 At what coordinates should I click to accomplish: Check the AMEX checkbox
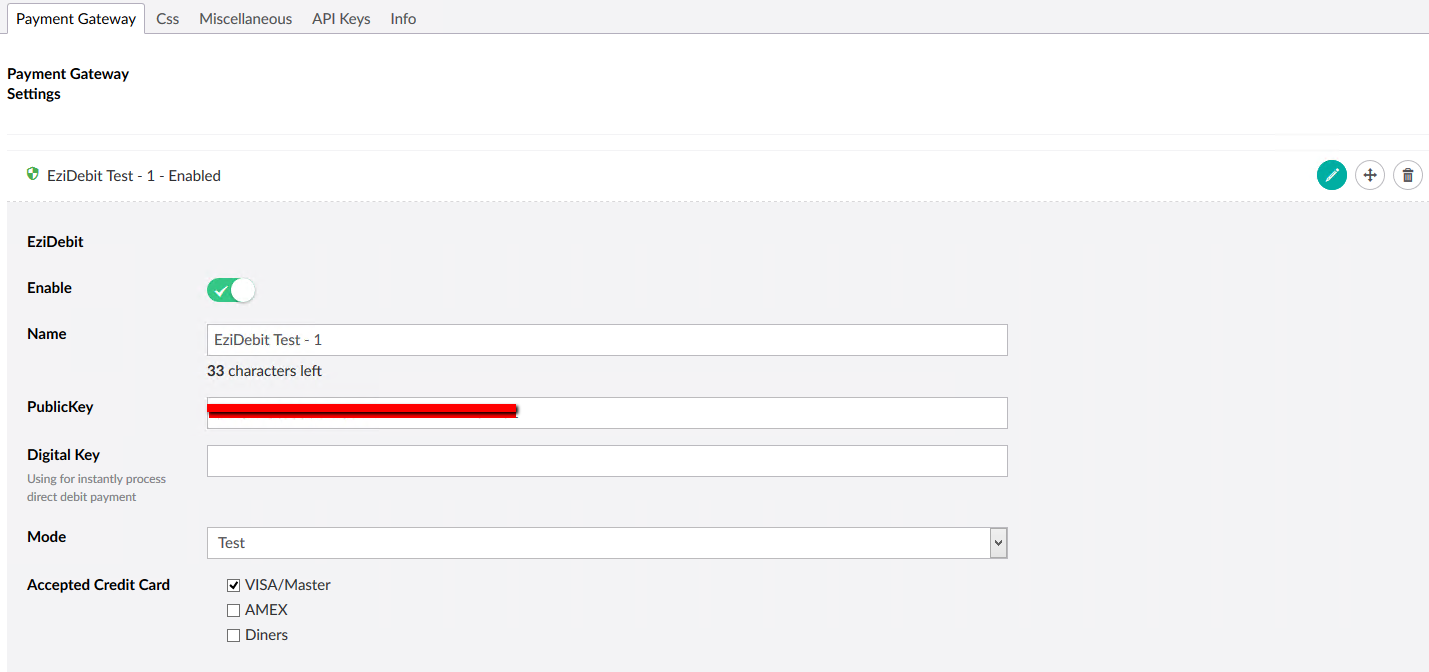[x=233, y=610]
